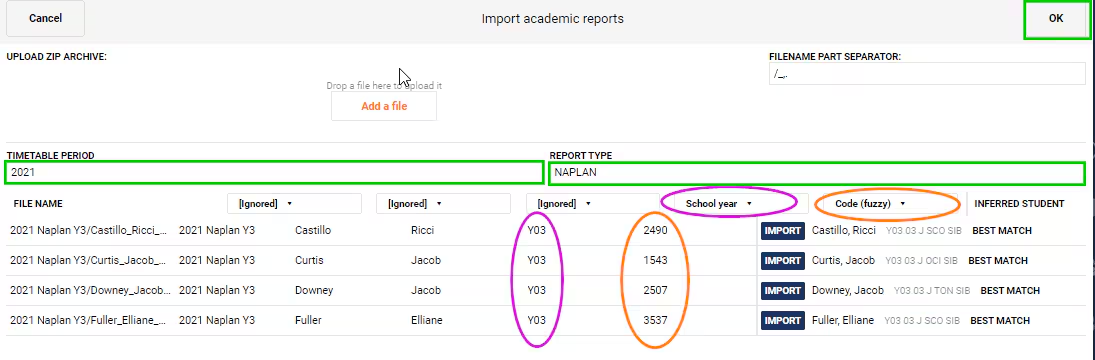Click the first name cell Ricci

422,231
